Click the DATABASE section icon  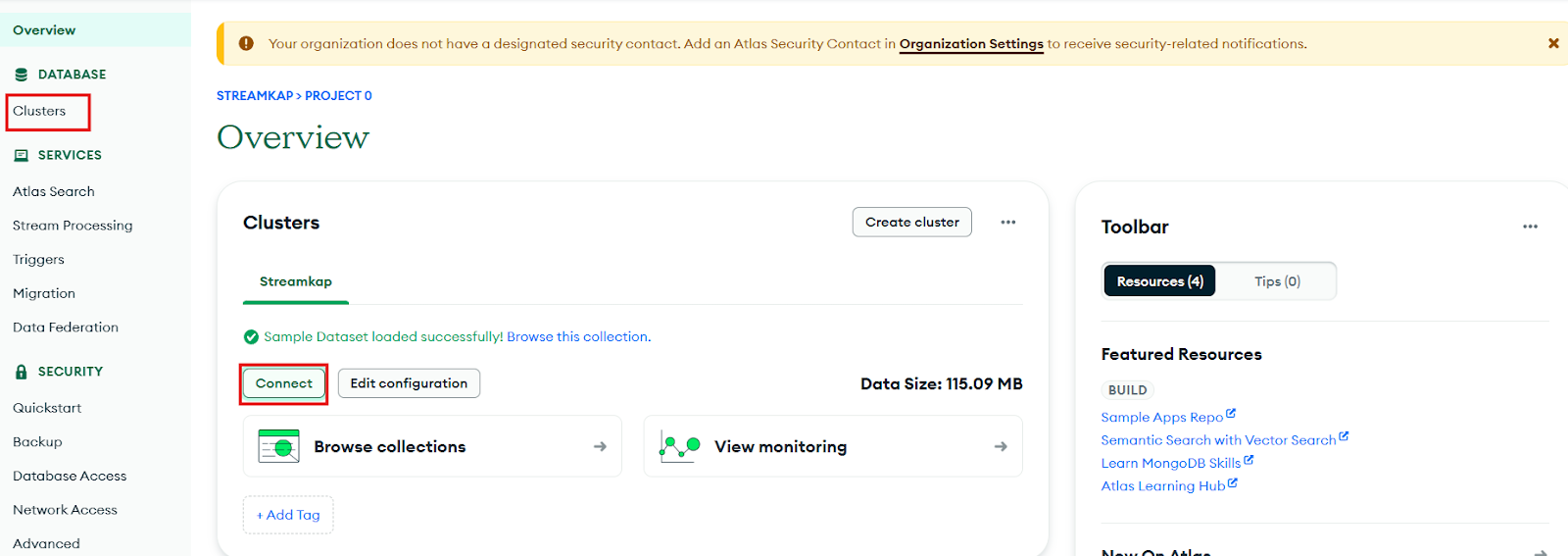click(x=22, y=75)
